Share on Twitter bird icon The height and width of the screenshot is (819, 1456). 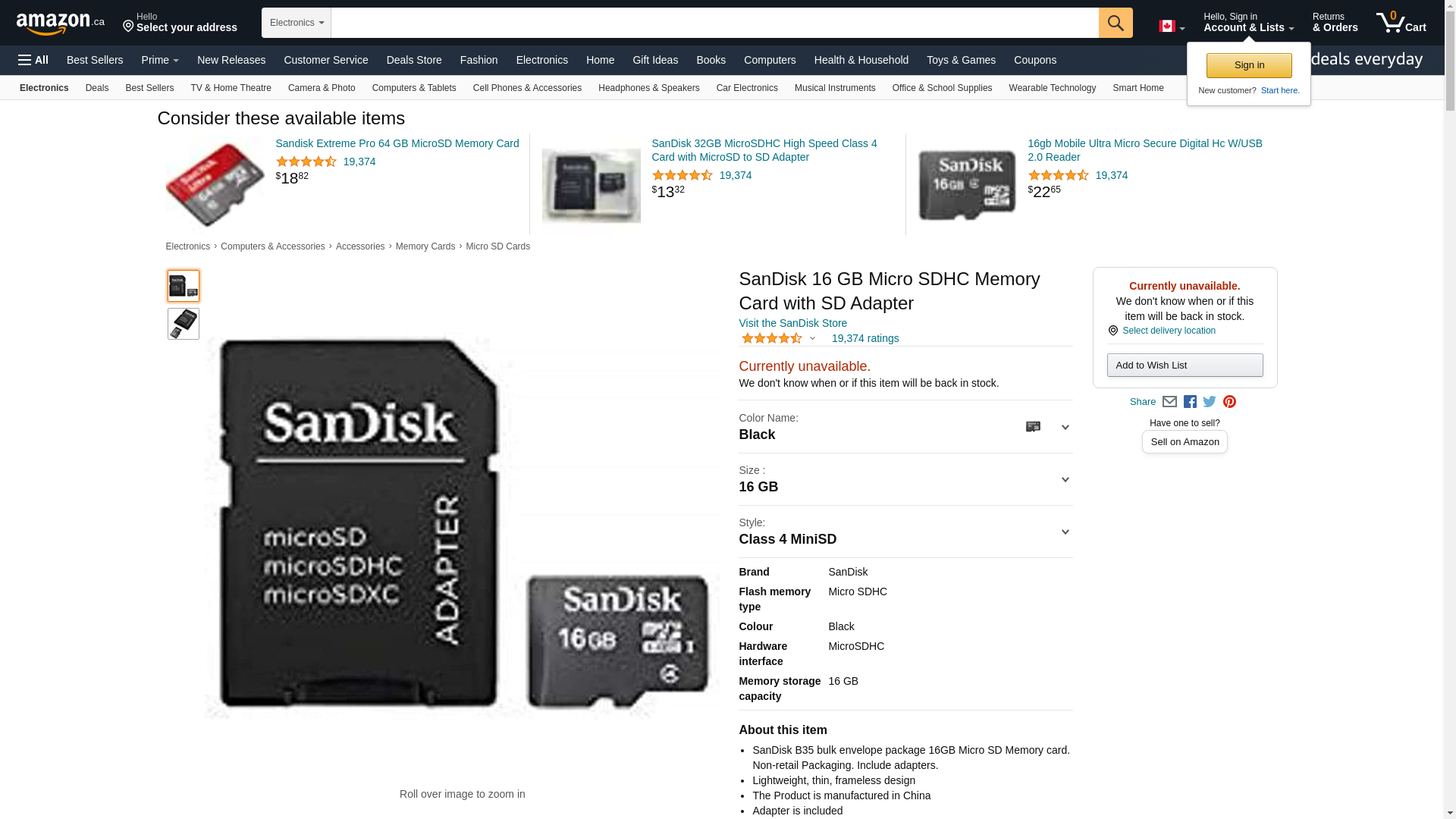point(1210,402)
